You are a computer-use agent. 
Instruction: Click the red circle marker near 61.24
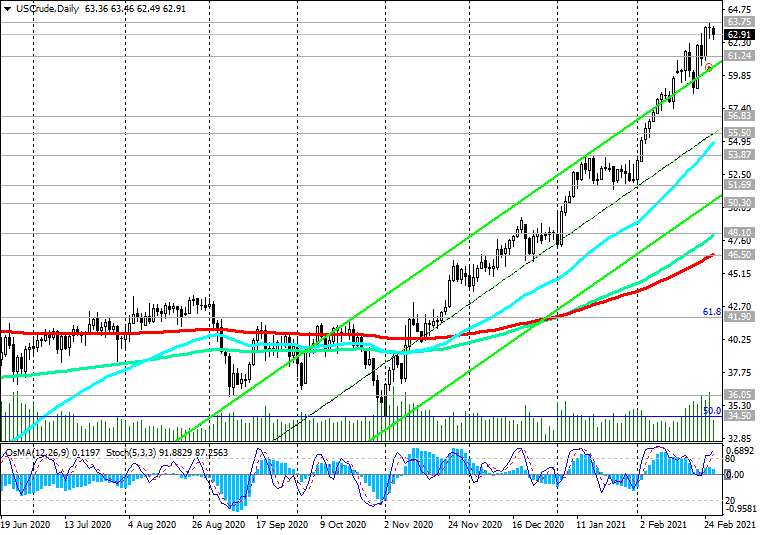click(x=709, y=67)
